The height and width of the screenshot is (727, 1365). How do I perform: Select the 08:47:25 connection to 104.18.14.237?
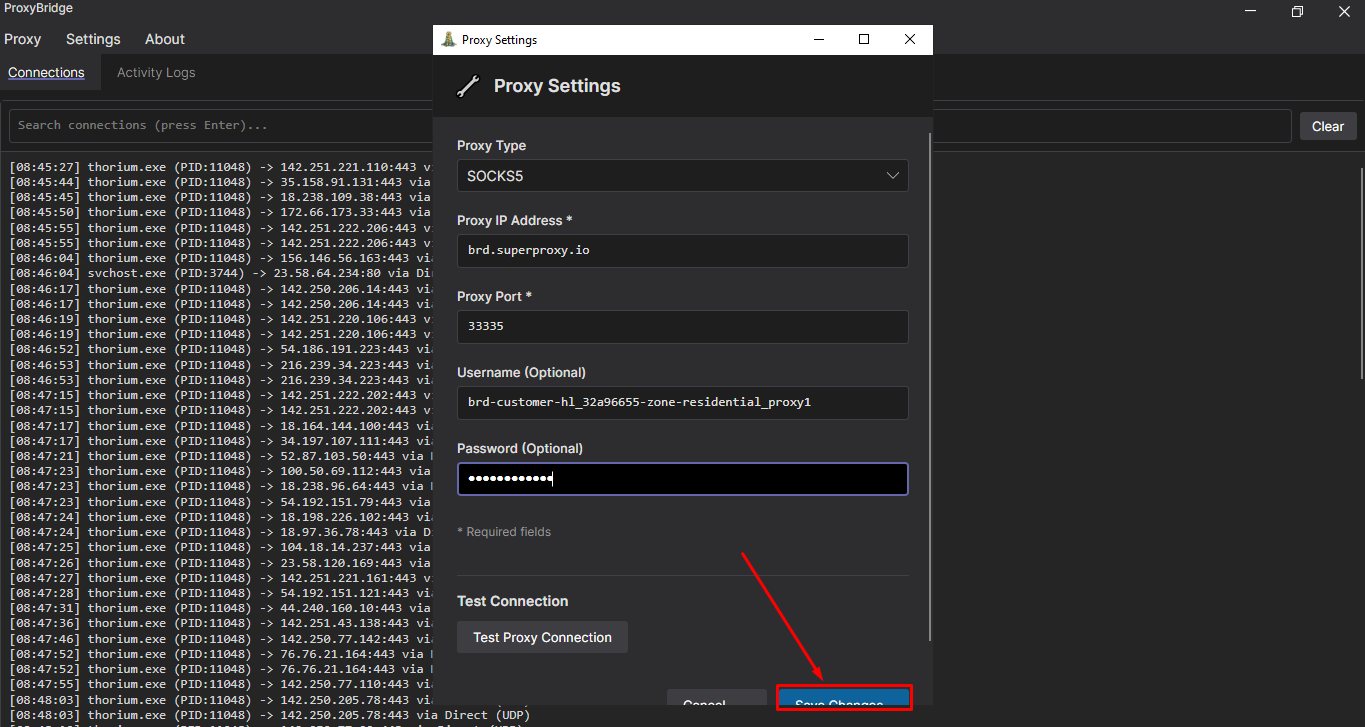(220, 548)
